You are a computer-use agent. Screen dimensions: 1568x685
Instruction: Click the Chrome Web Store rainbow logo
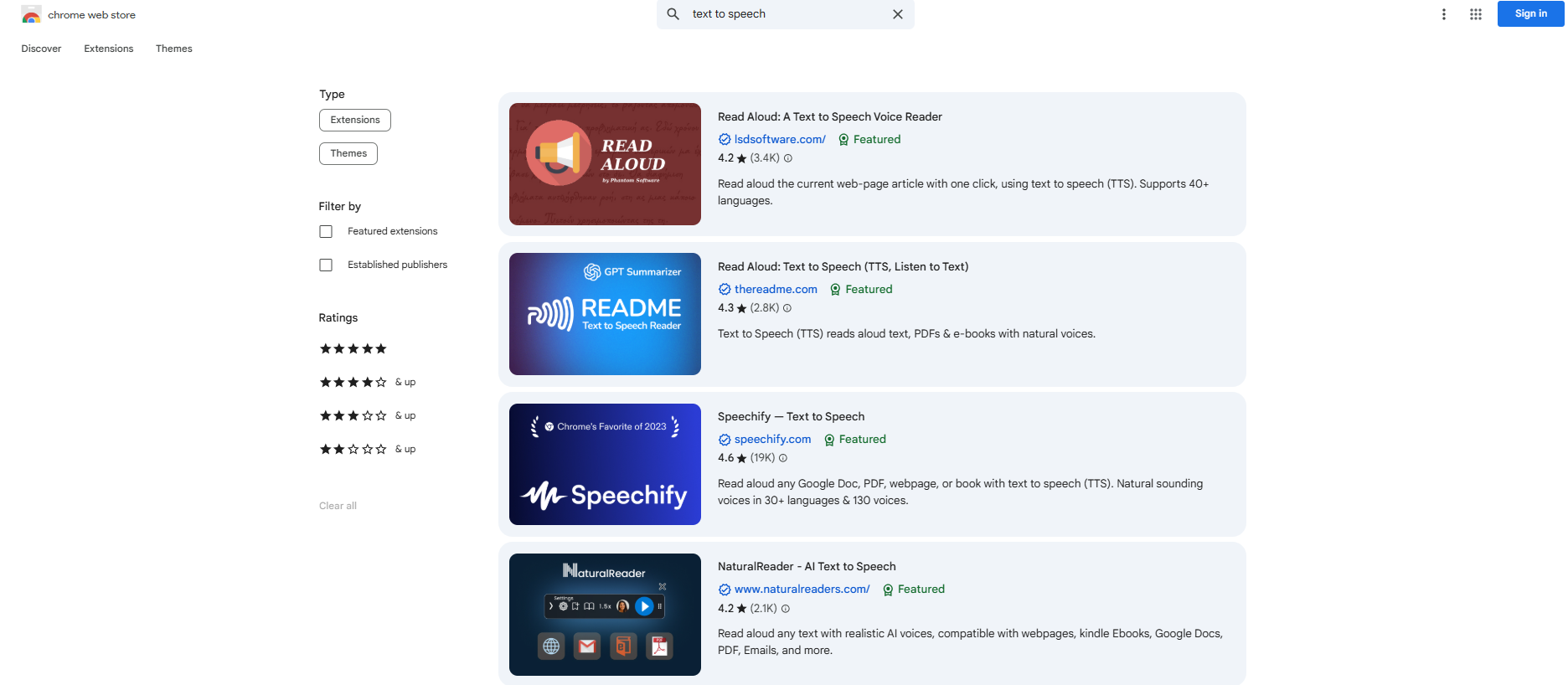(x=31, y=15)
